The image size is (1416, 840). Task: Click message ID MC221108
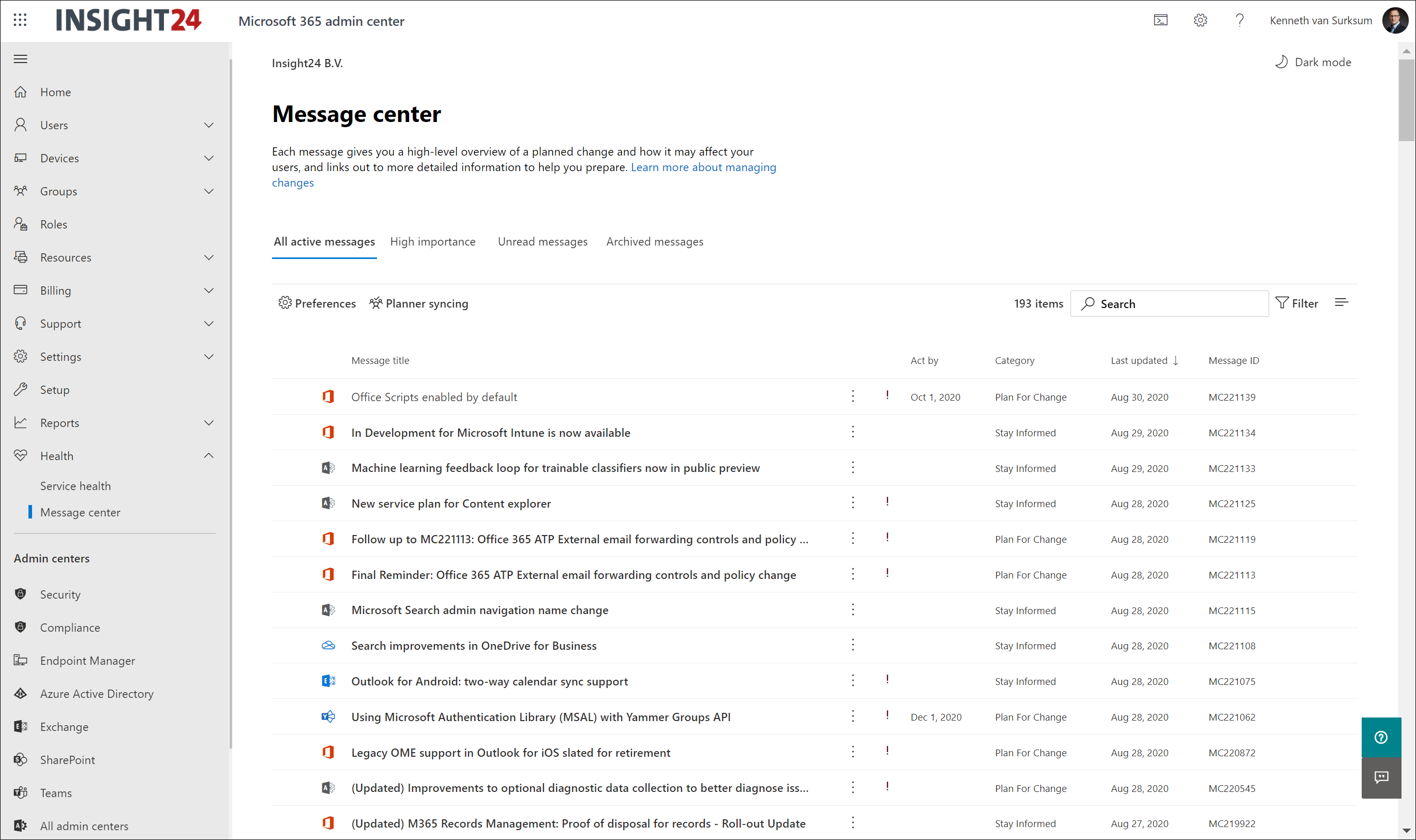click(1232, 646)
